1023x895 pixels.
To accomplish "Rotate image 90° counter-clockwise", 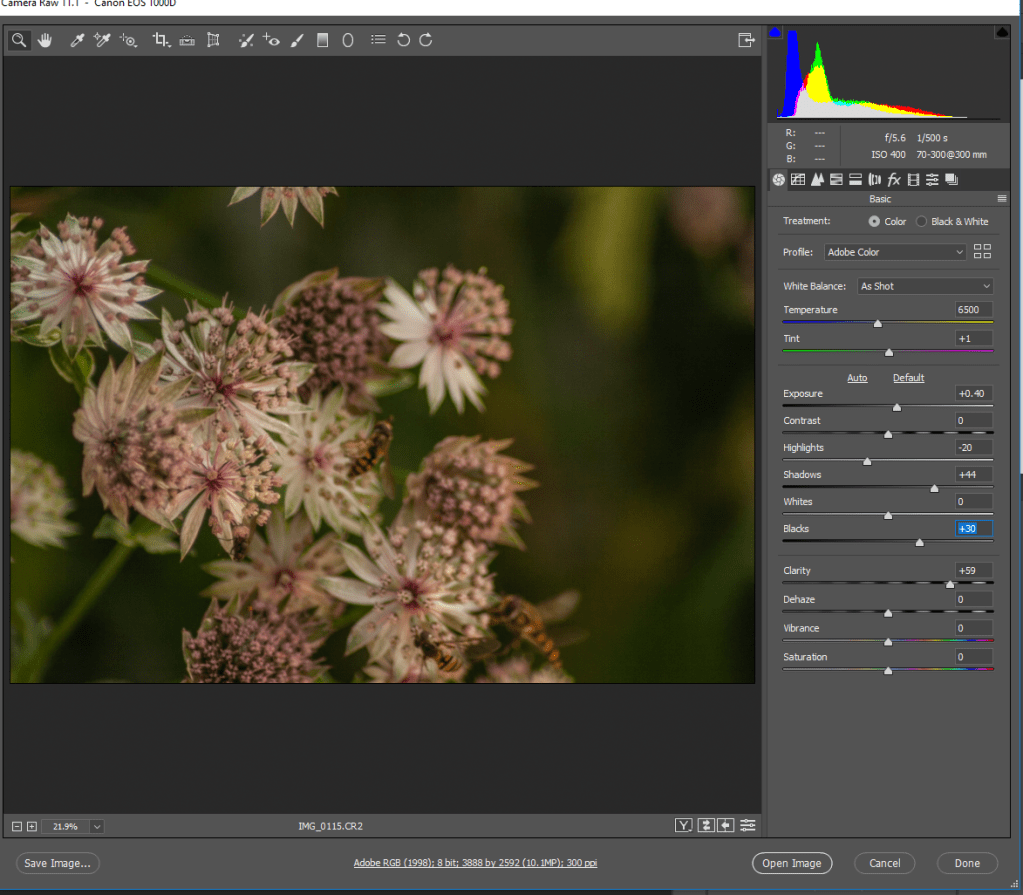I will tap(403, 40).
